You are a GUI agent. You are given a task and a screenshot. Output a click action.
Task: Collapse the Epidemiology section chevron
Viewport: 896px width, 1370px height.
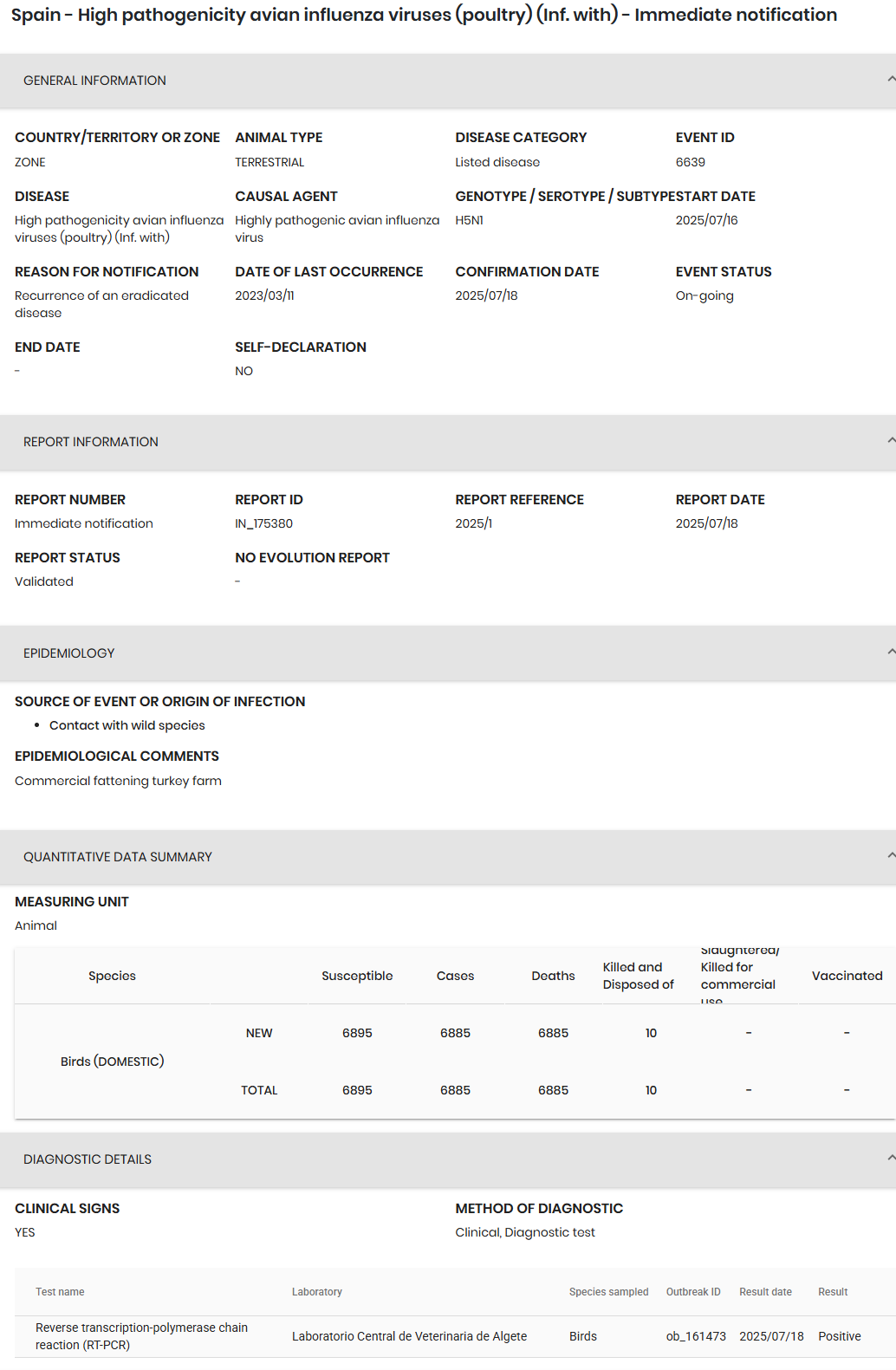click(x=890, y=653)
